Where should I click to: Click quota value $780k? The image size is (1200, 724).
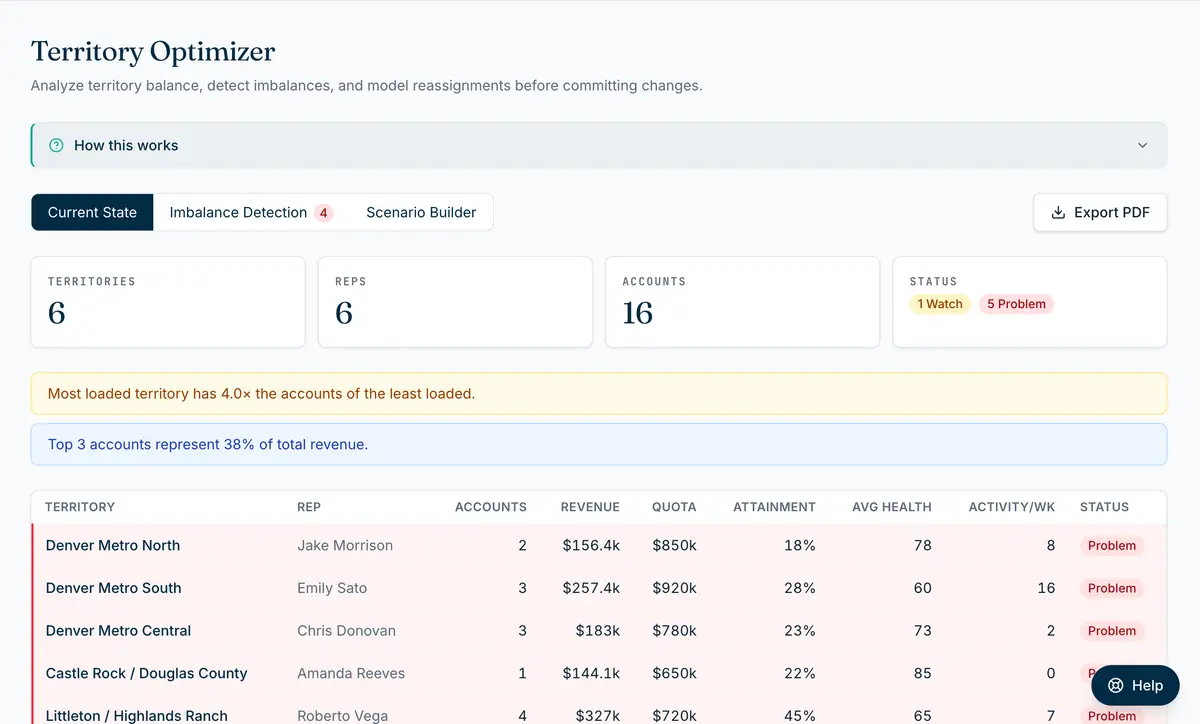point(675,631)
